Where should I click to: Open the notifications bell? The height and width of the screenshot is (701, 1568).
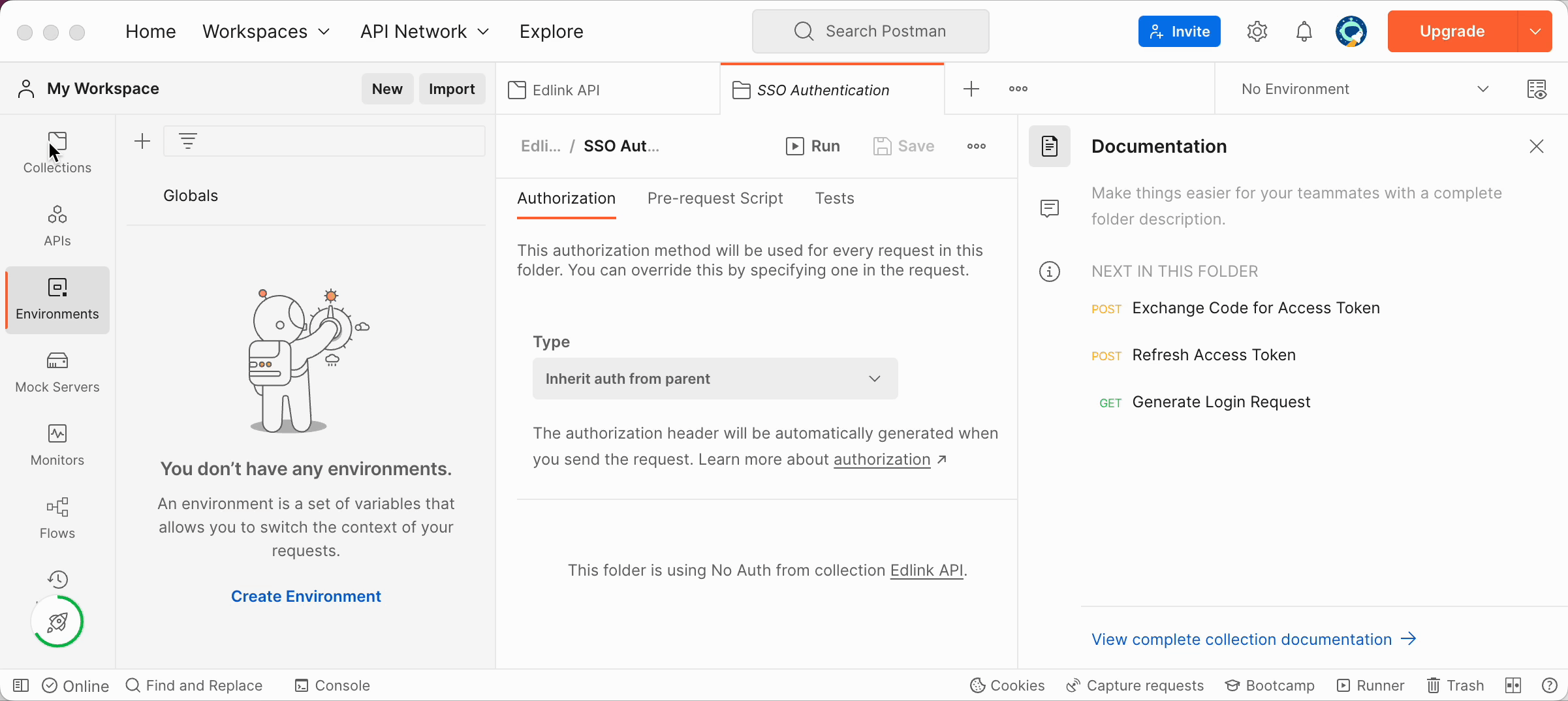1304,31
